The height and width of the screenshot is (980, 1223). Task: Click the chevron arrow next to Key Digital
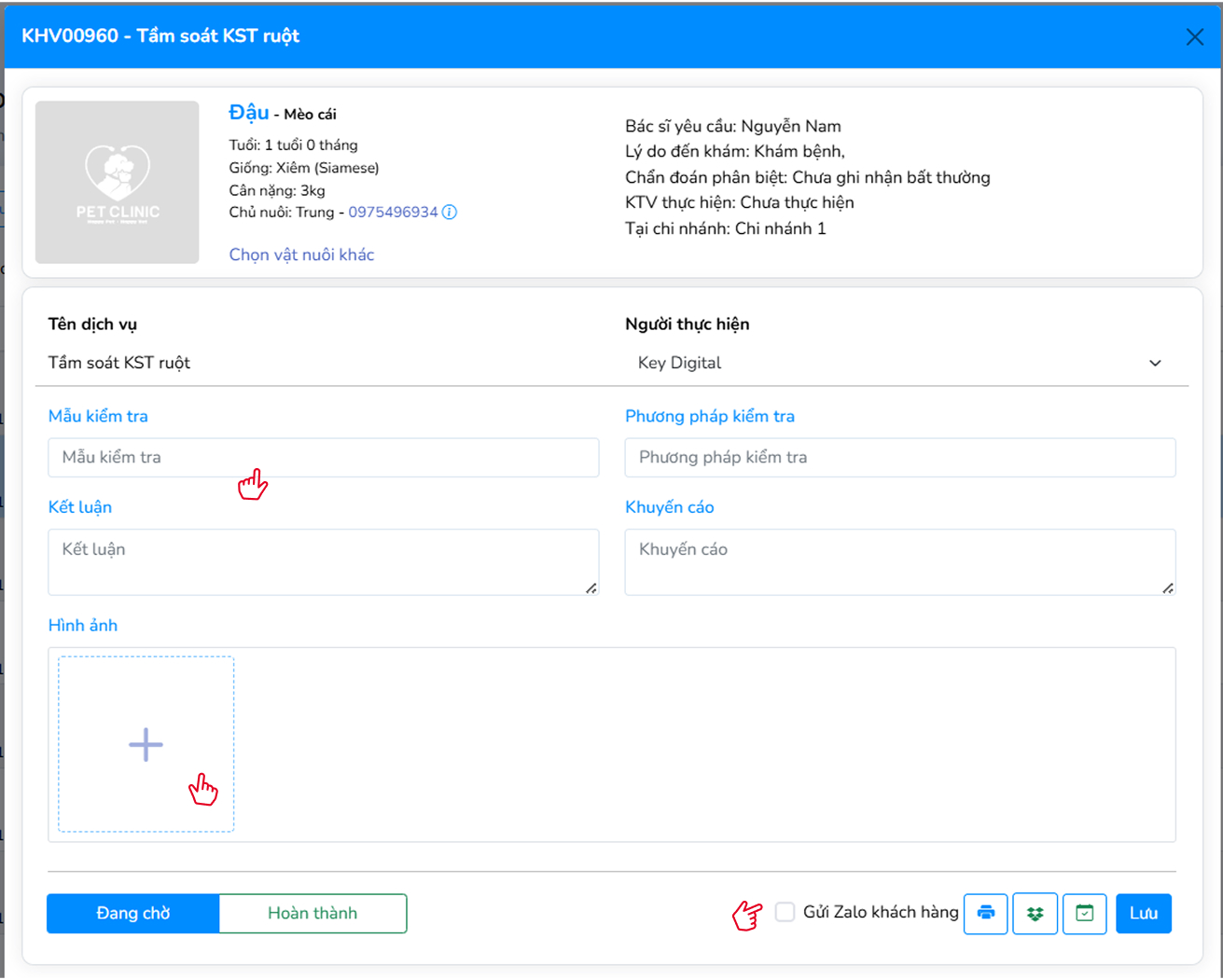pos(1155,363)
